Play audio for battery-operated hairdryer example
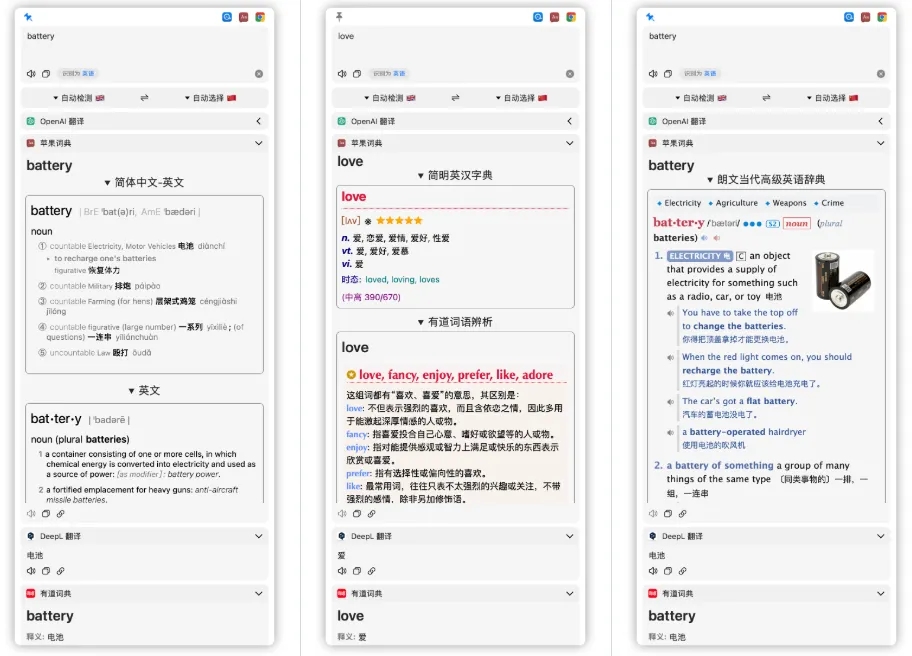912x656 pixels. coord(670,432)
